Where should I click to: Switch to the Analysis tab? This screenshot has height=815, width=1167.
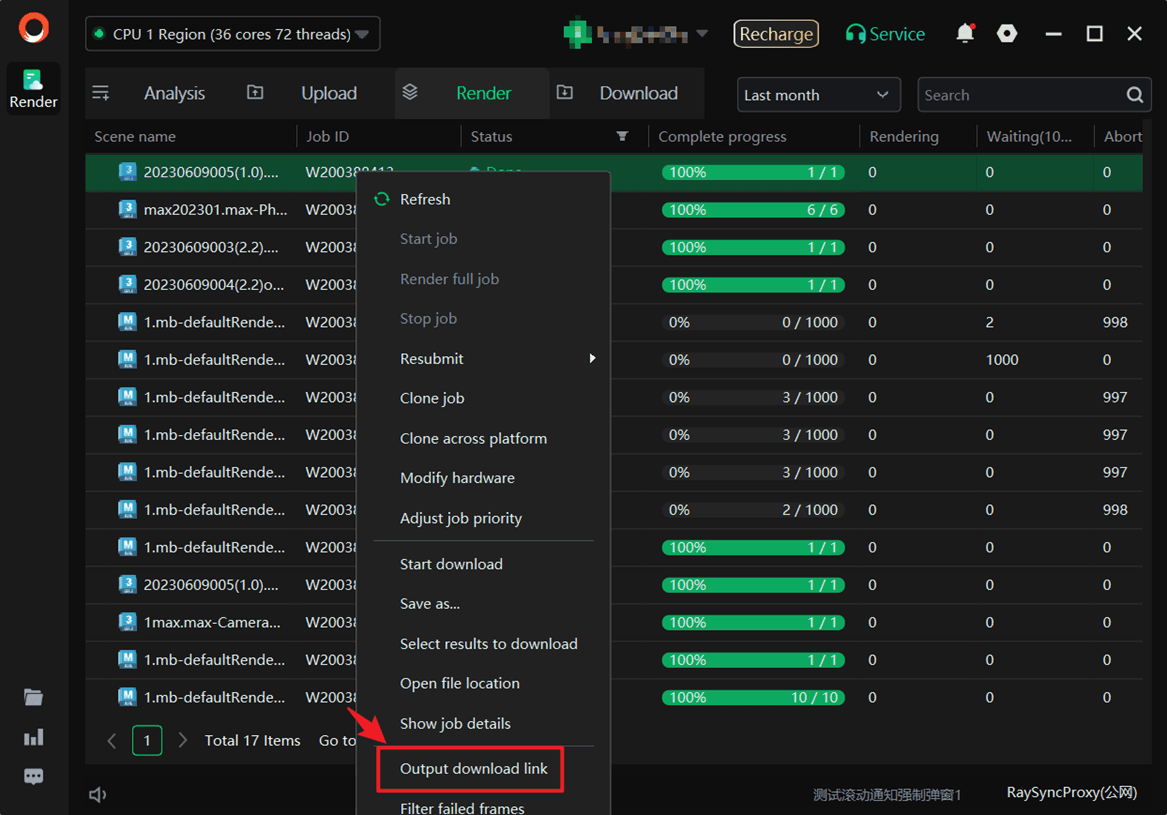coord(174,93)
